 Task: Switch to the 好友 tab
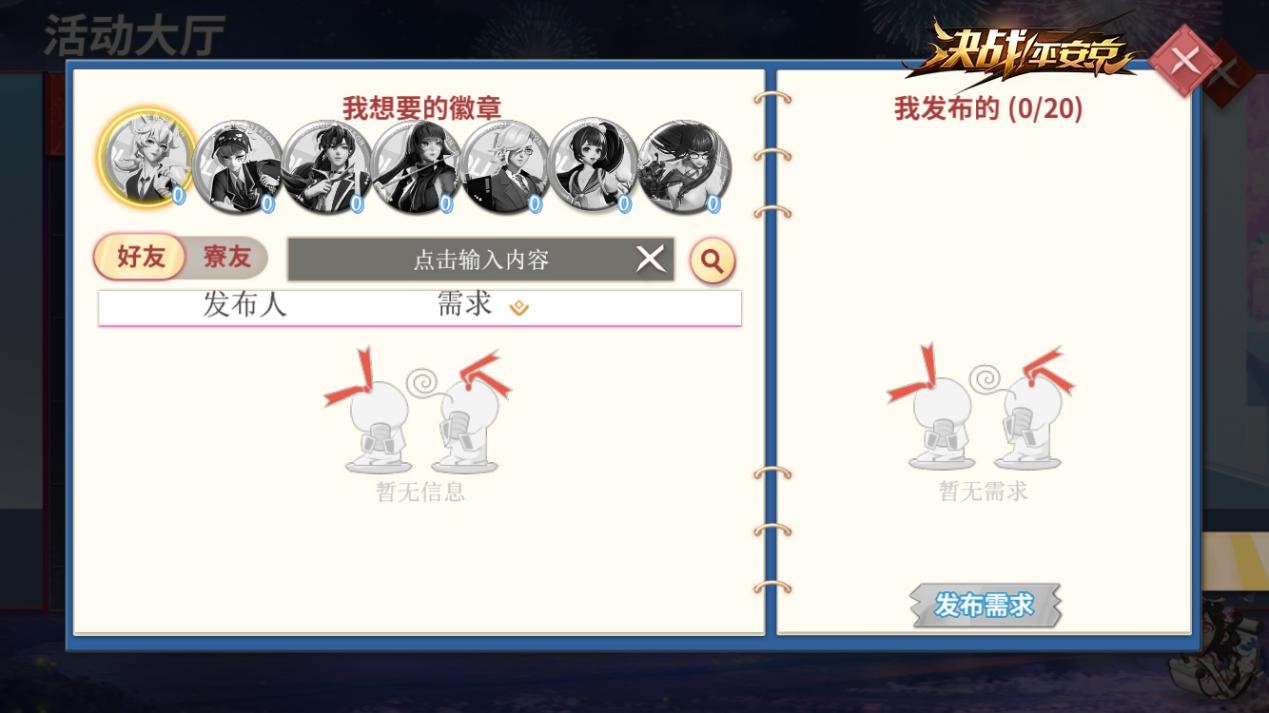pos(140,257)
